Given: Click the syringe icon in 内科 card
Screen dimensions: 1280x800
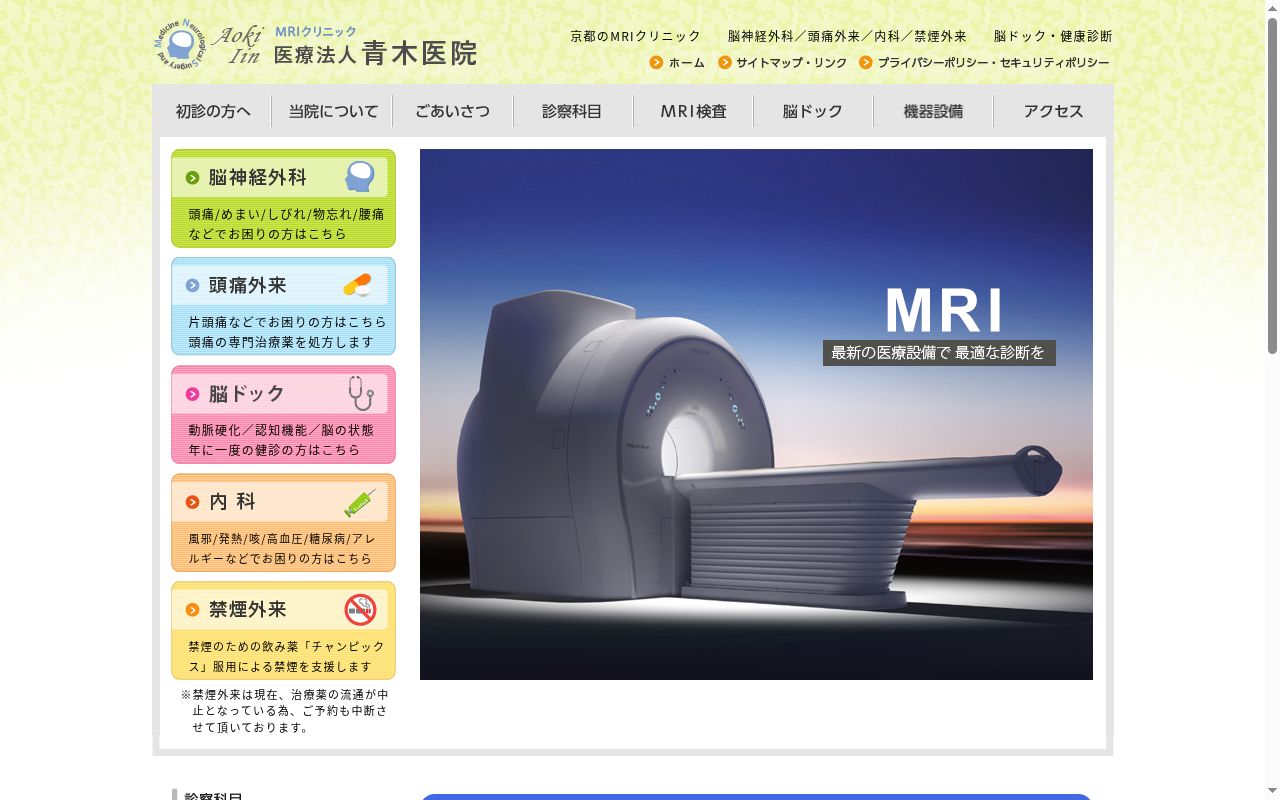Looking at the screenshot, I should point(360,502).
